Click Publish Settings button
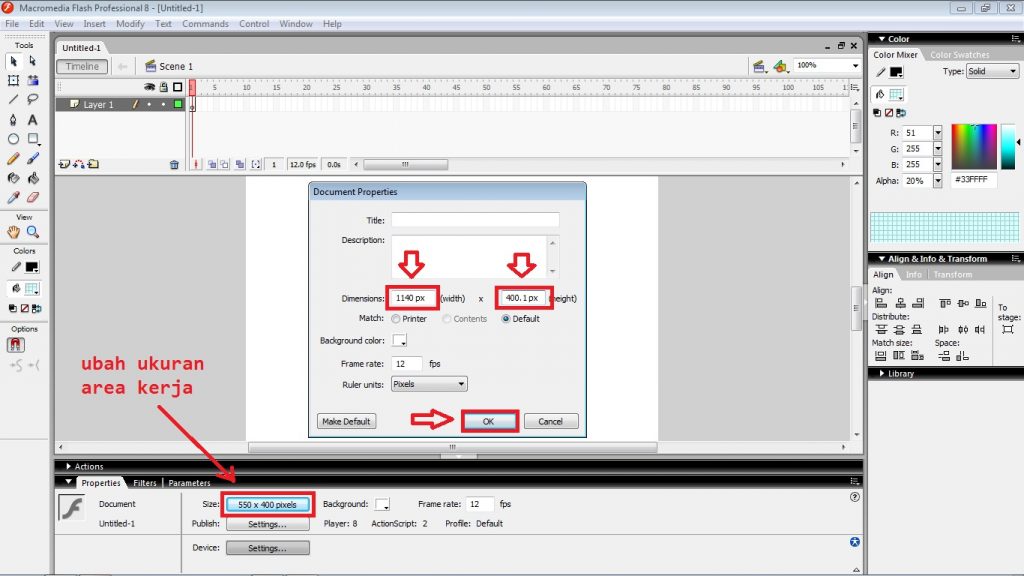1024x576 pixels. (268, 524)
